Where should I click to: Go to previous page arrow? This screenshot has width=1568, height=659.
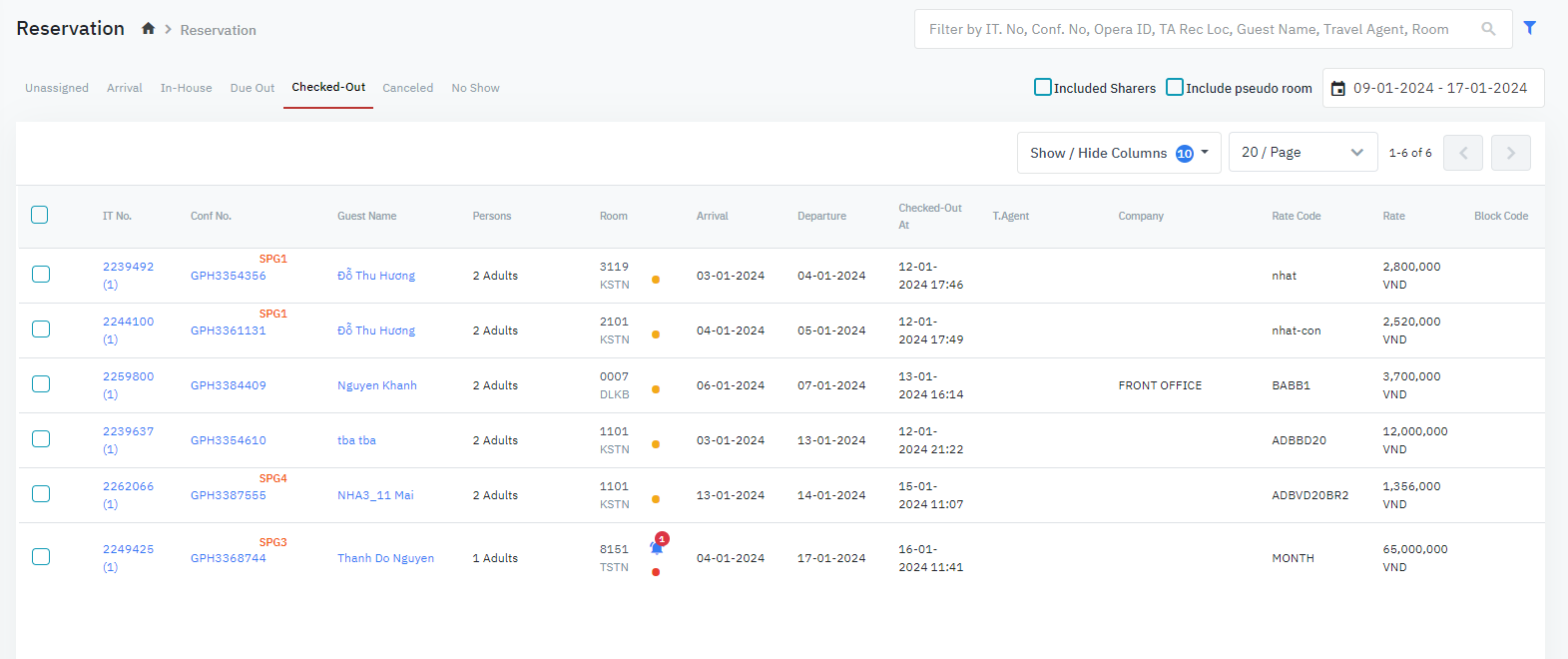pos(1462,153)
